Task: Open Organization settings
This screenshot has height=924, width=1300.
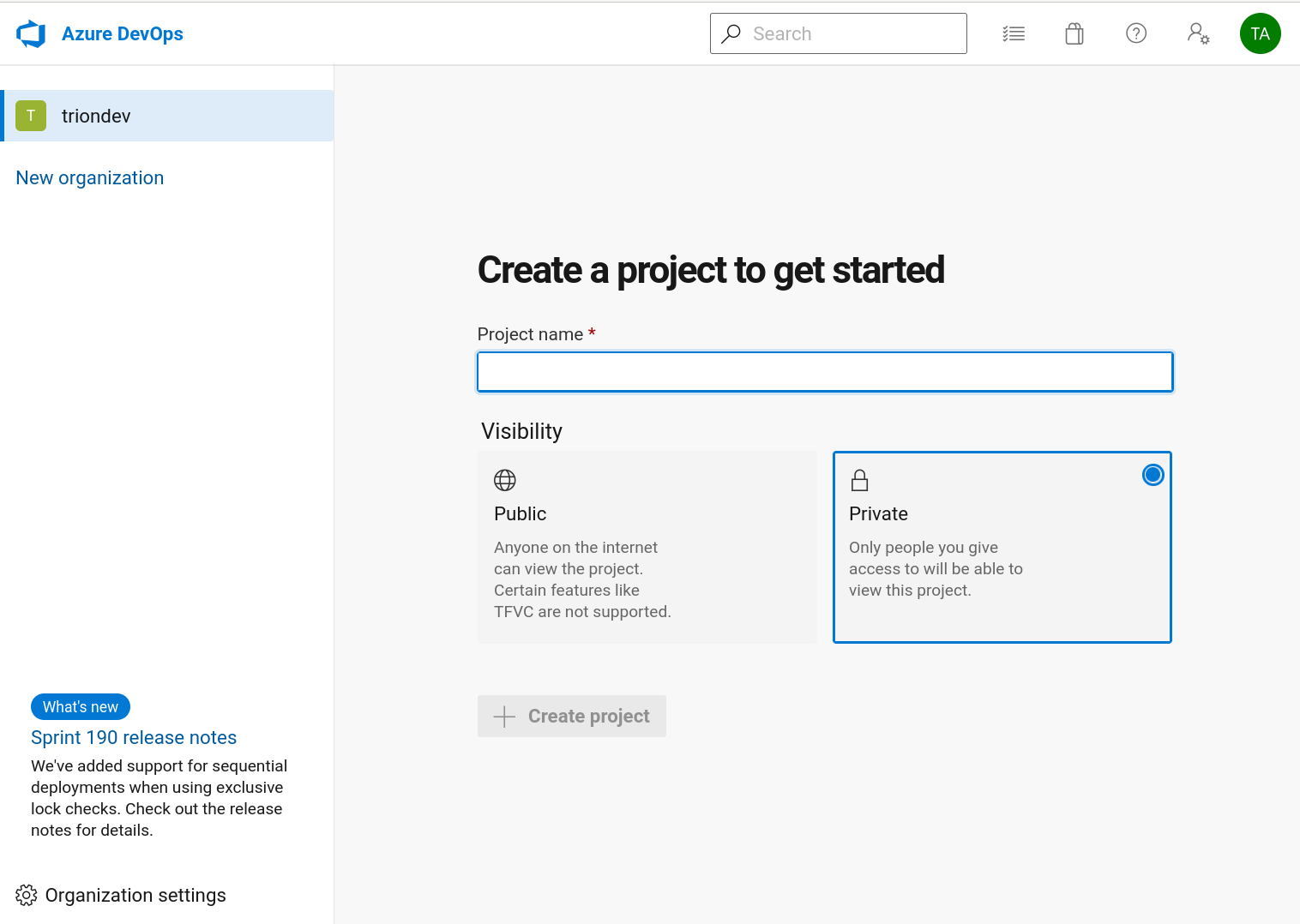Action: pyautogui.click(x=121, y=895)
